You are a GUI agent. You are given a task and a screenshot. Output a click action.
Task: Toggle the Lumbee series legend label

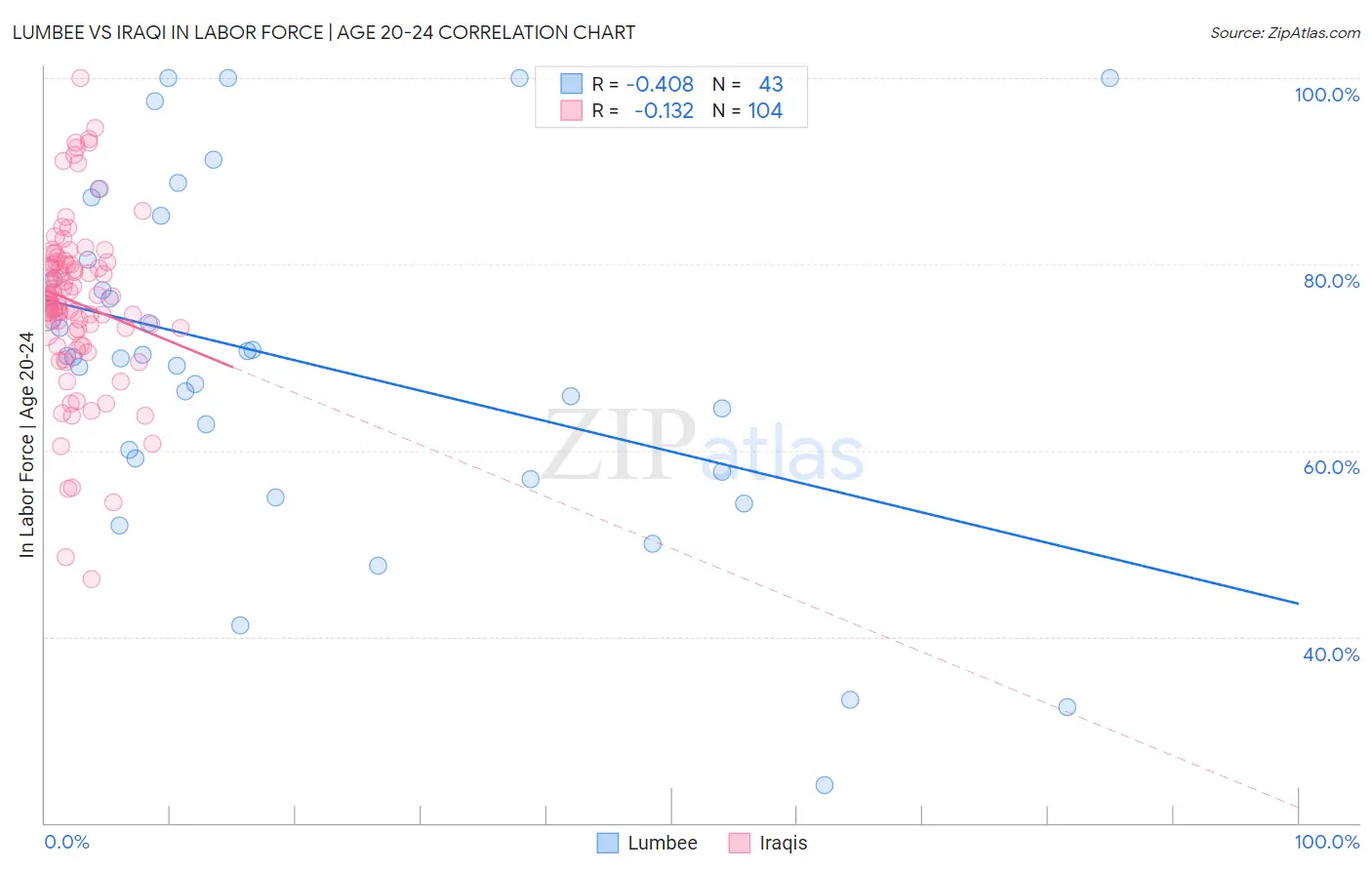663,843
